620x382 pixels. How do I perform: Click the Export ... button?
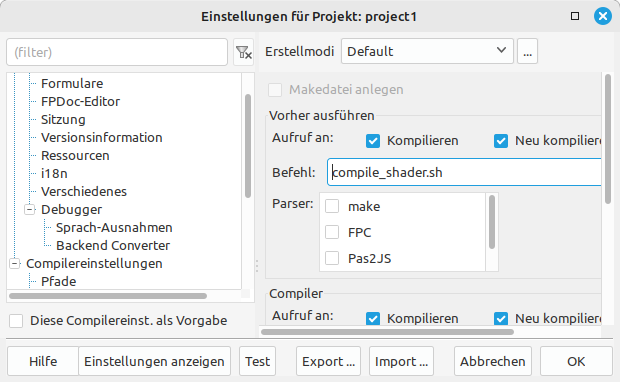pyautogui.click(x=329, y=361)
